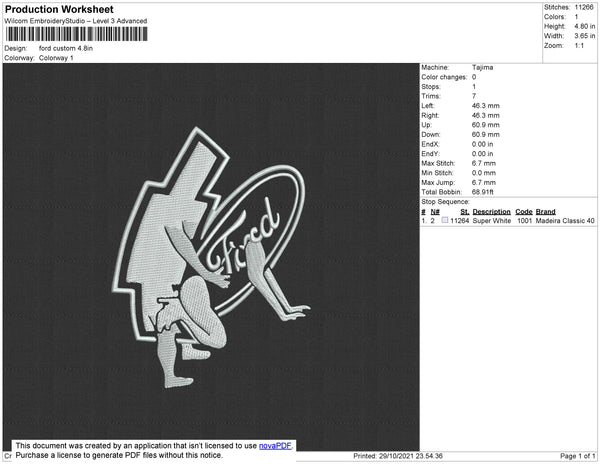Select the 'Colorway 1' value
Image resolution: width=600 pixels, height=464 pixels.
point(56,58)
